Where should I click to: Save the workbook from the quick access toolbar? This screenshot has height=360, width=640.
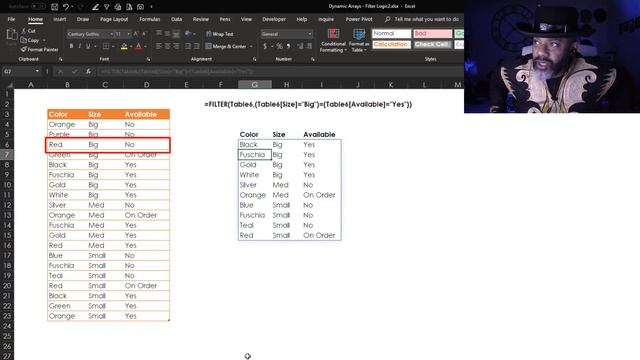point(54,7)
